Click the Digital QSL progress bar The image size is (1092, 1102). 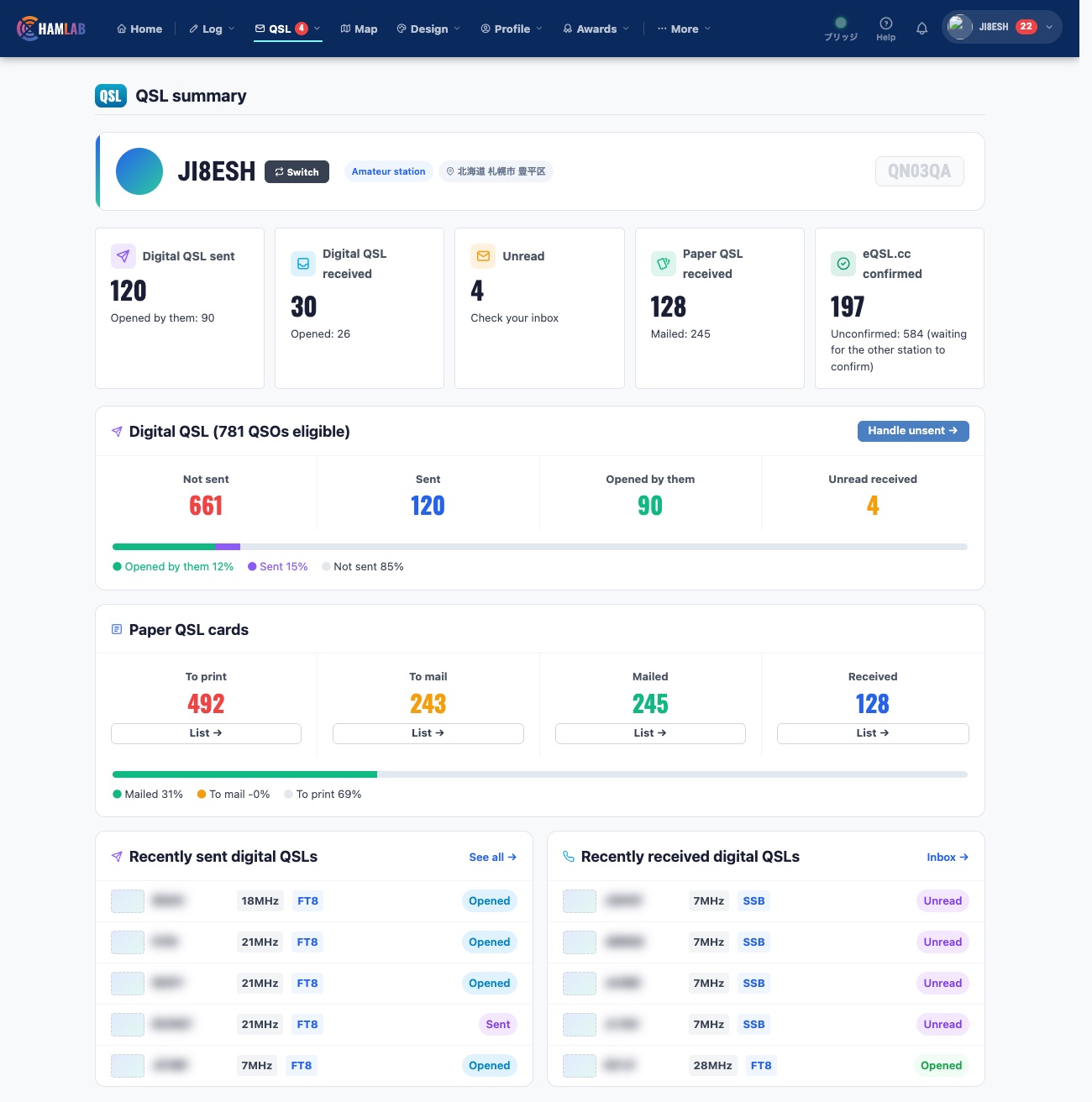tap(540, 547)
